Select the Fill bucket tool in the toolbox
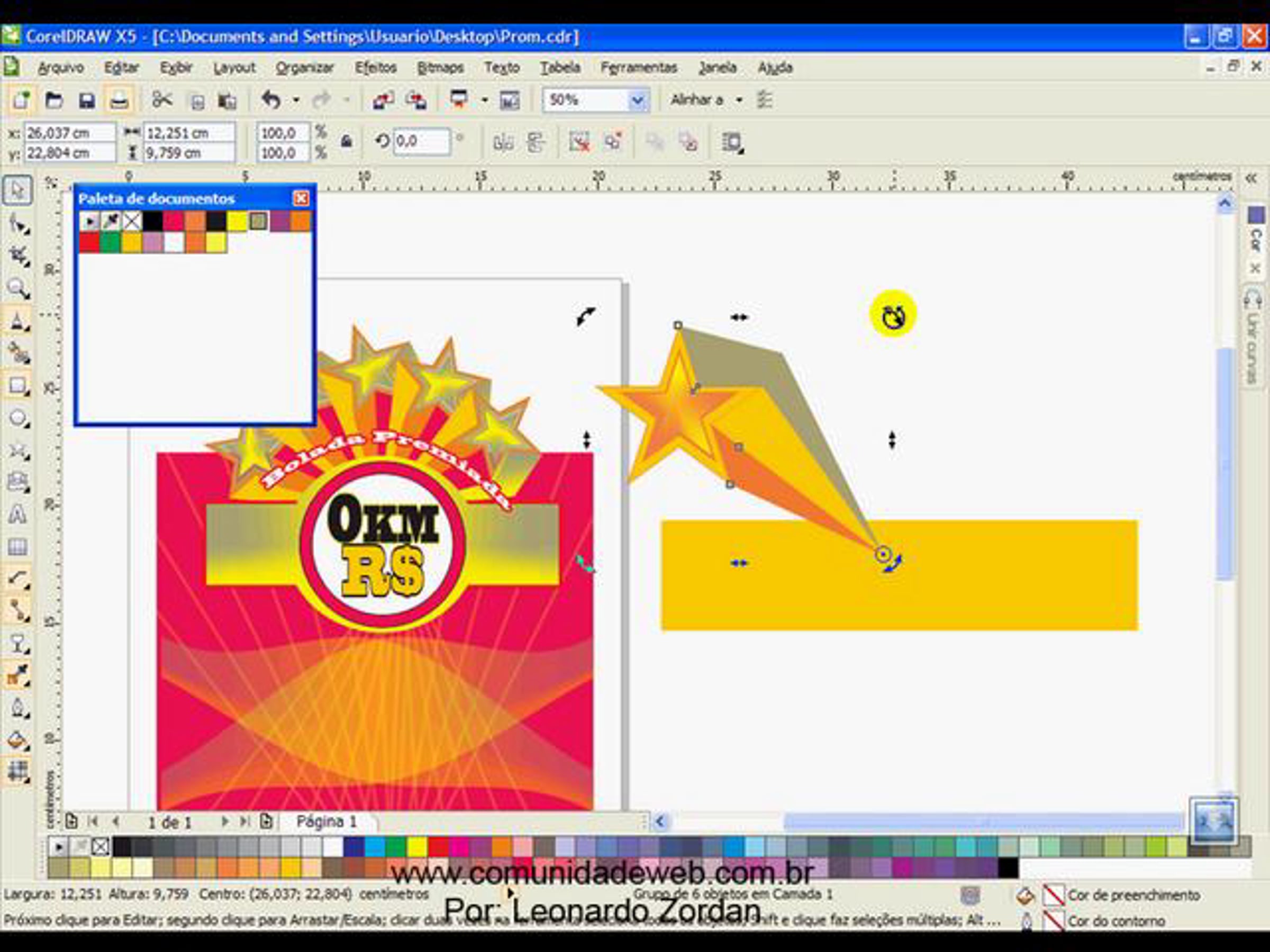1270x952 pixels. click(x=17, y=740)
